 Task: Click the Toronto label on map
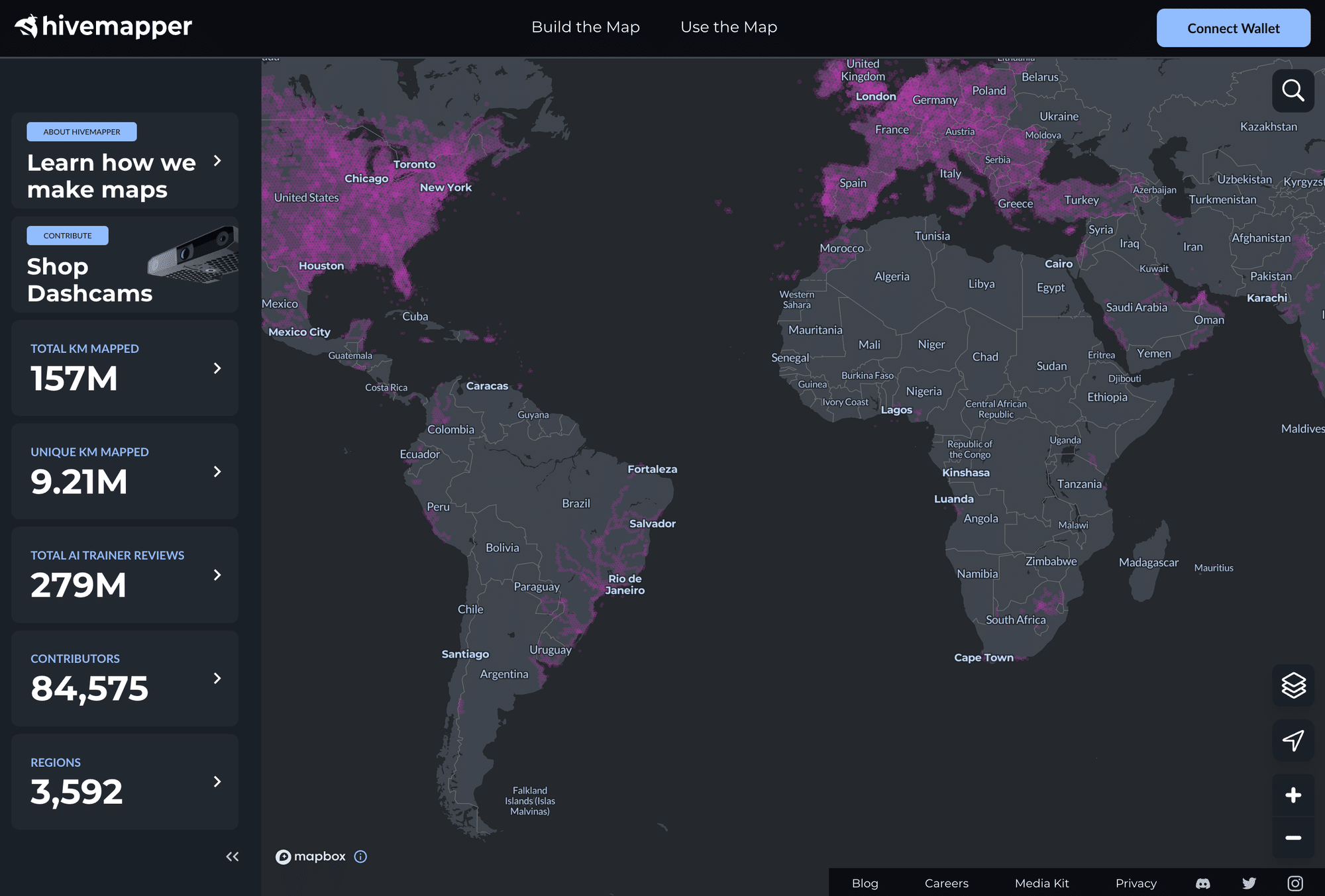[415, 164]
